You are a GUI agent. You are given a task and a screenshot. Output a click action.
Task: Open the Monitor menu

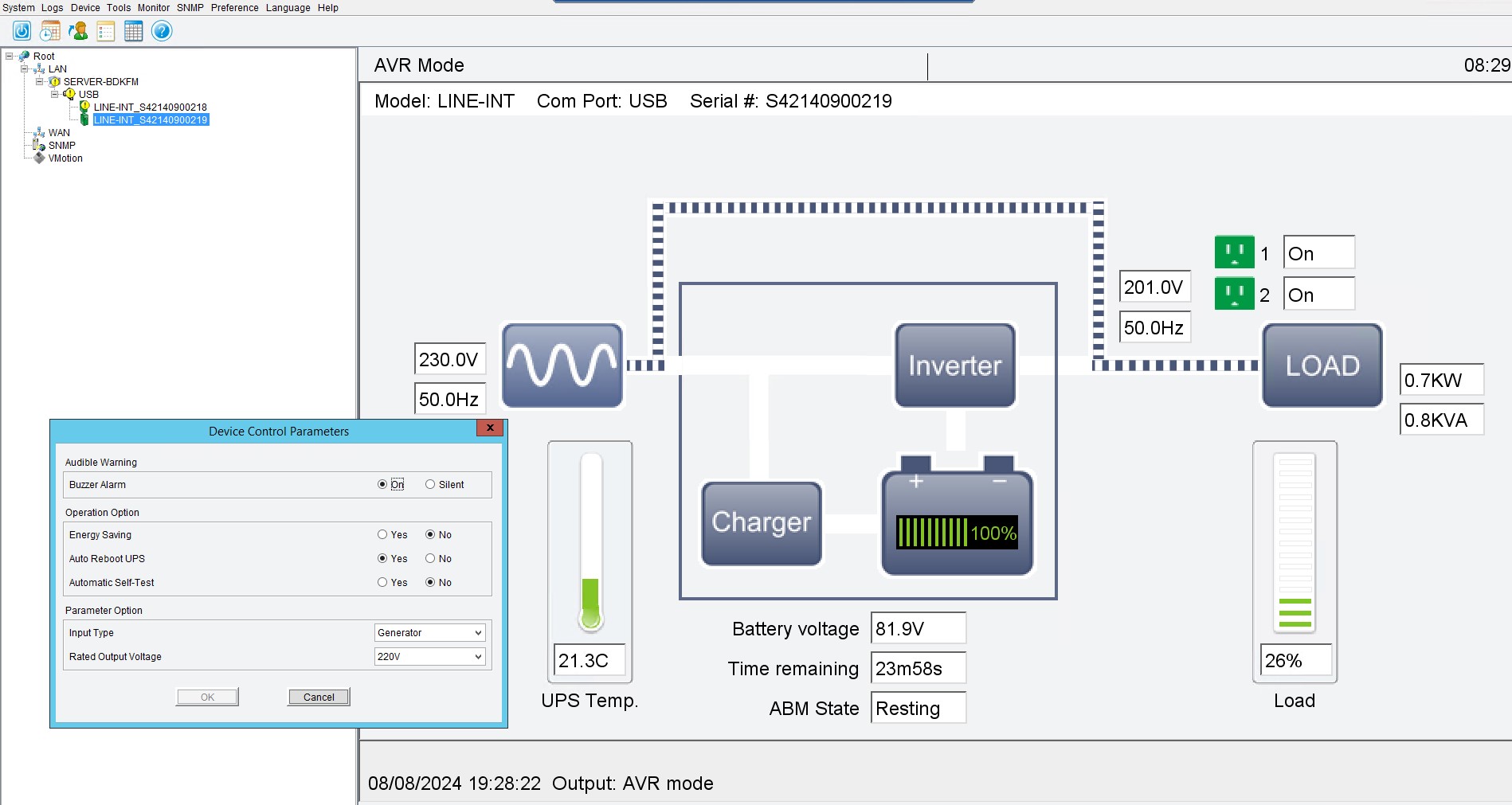[x=153, y=8]
